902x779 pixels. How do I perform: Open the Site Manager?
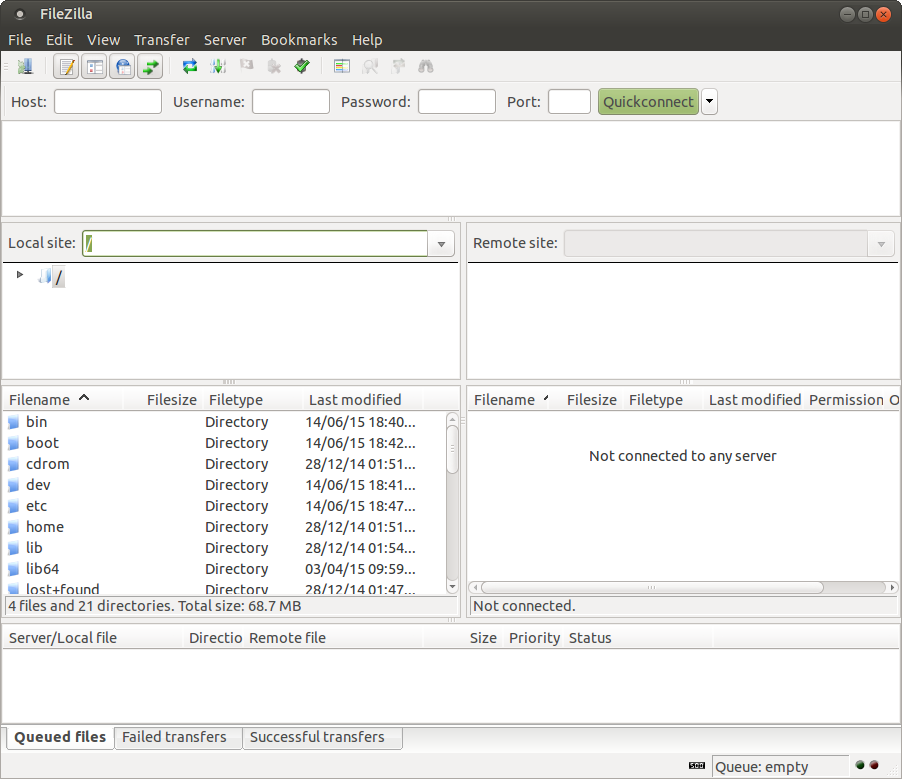(x=27, y=66)
